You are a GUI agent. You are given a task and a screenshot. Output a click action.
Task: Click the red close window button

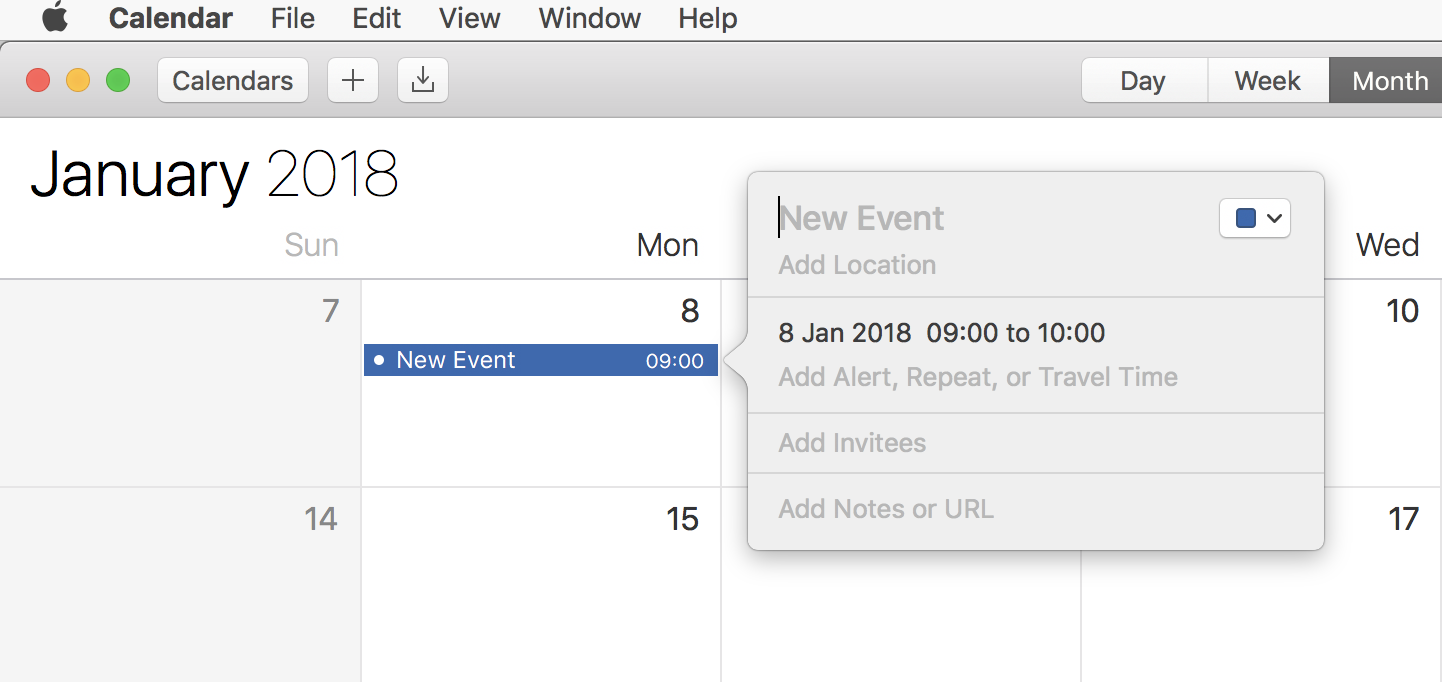pyautogui.click(x=38, y=80)
